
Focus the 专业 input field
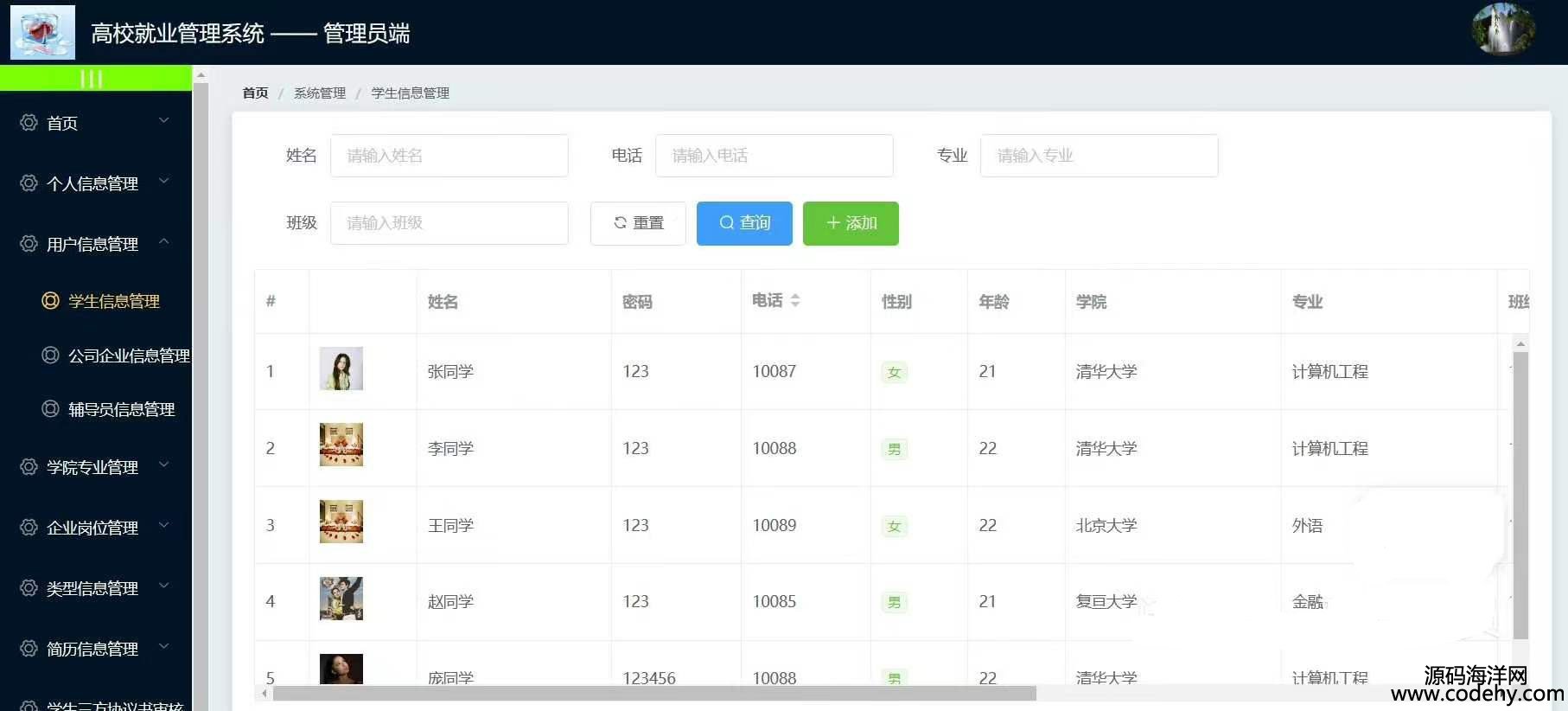pos(1100,156)
